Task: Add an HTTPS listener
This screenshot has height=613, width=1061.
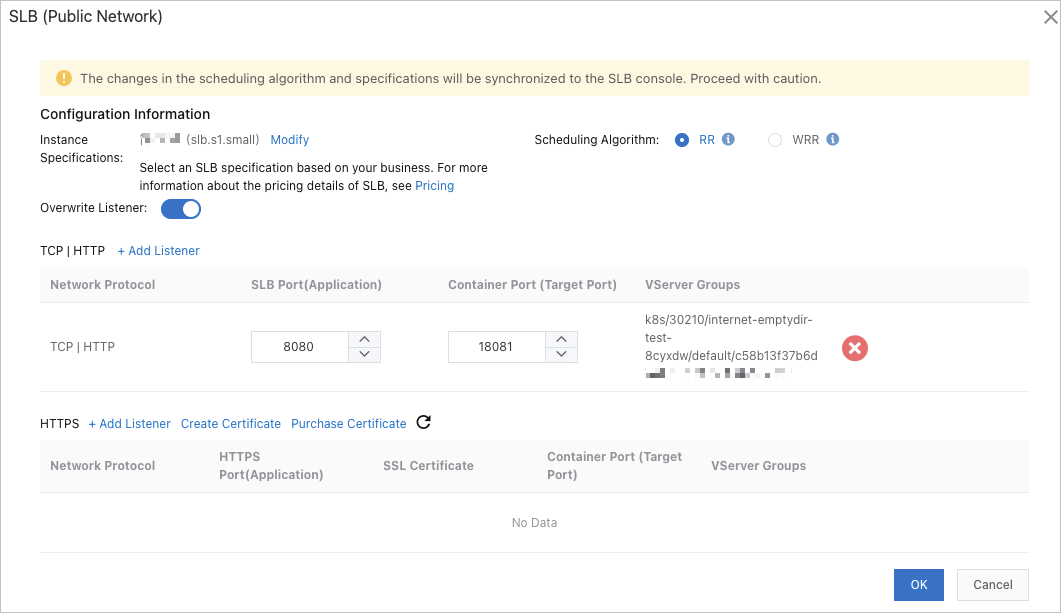Action: point(129,424)
